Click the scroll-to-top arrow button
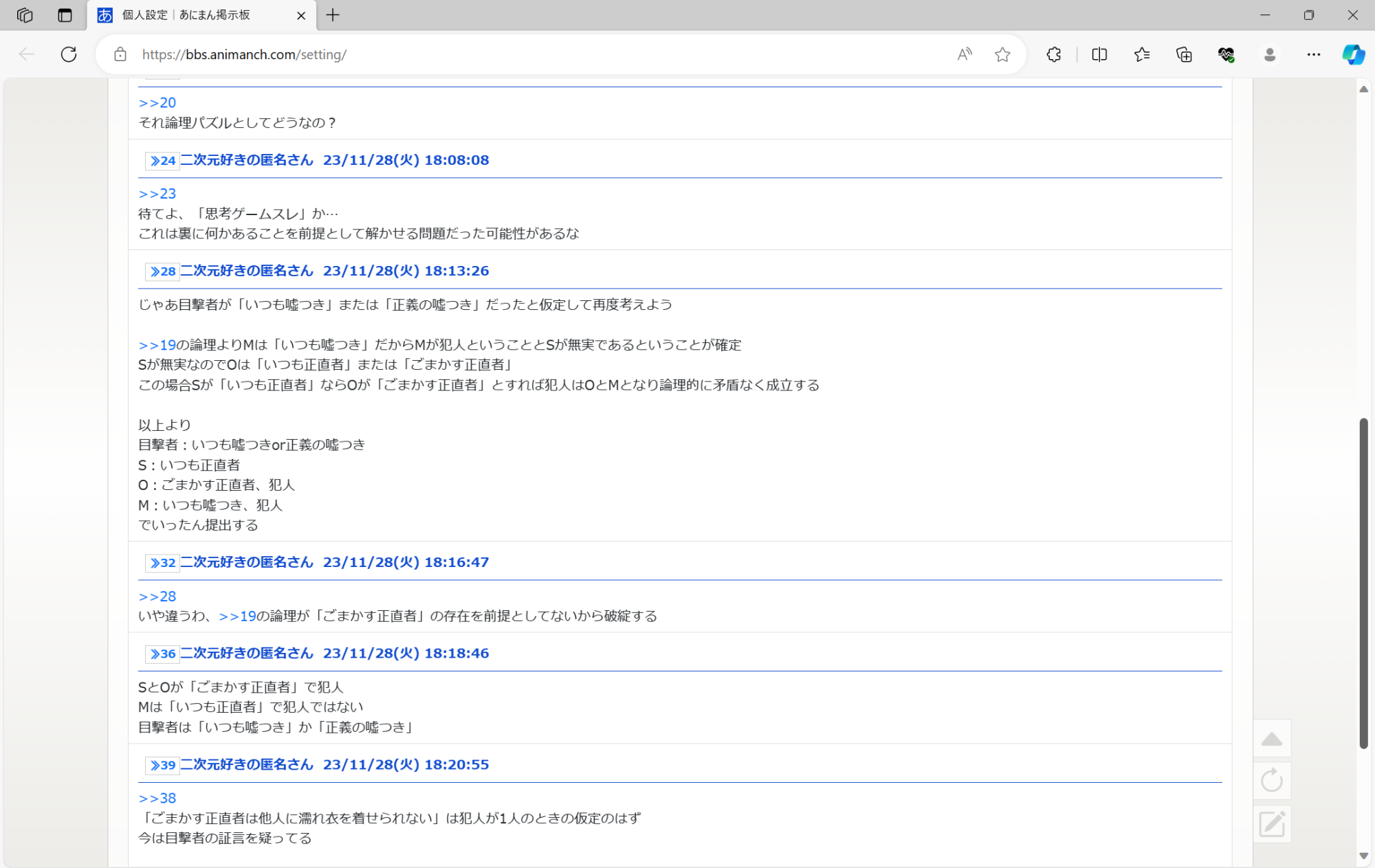 click(1272, 739)
